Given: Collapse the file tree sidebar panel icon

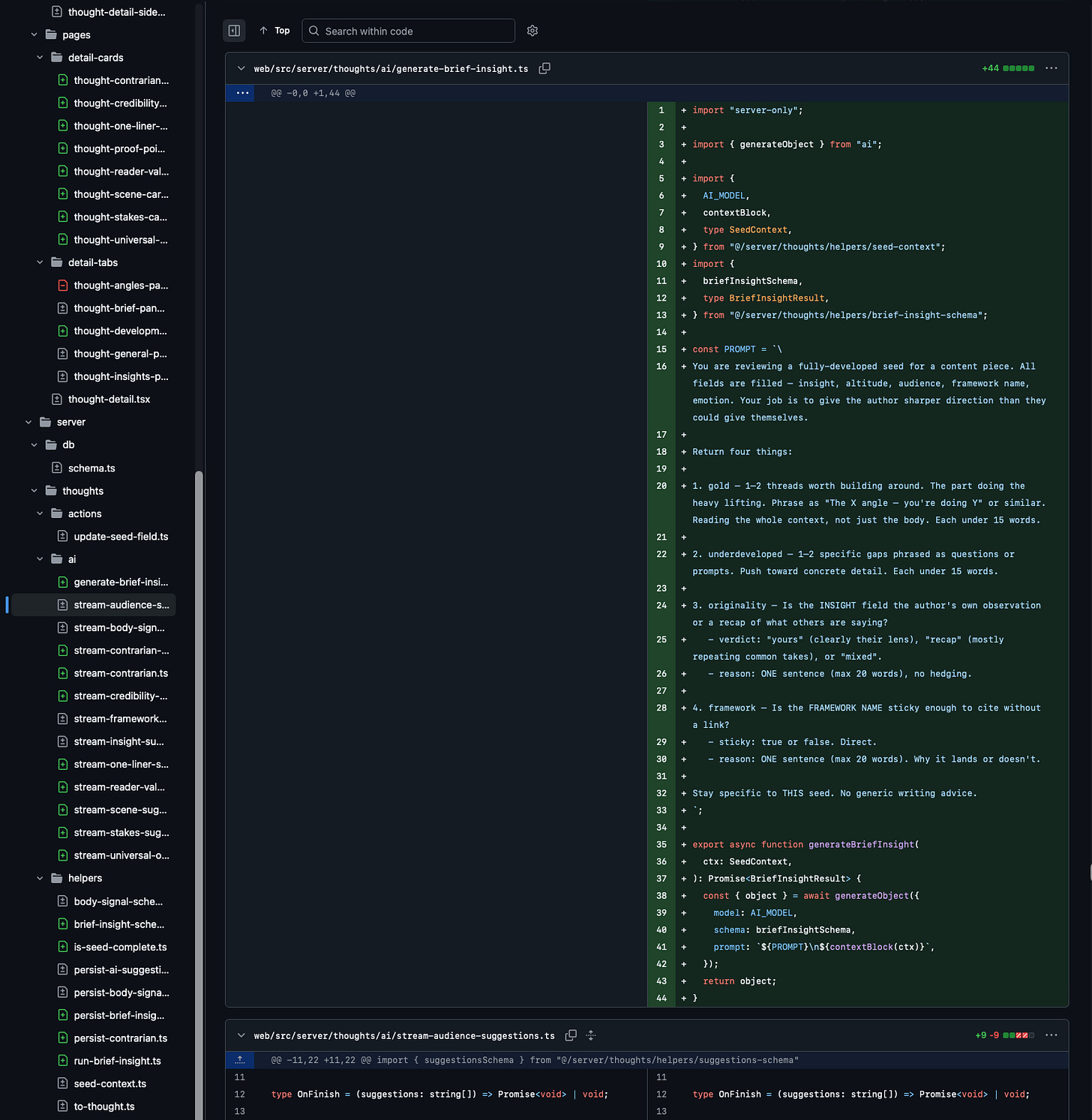Looking at the screenshot, I should [234, 31].
